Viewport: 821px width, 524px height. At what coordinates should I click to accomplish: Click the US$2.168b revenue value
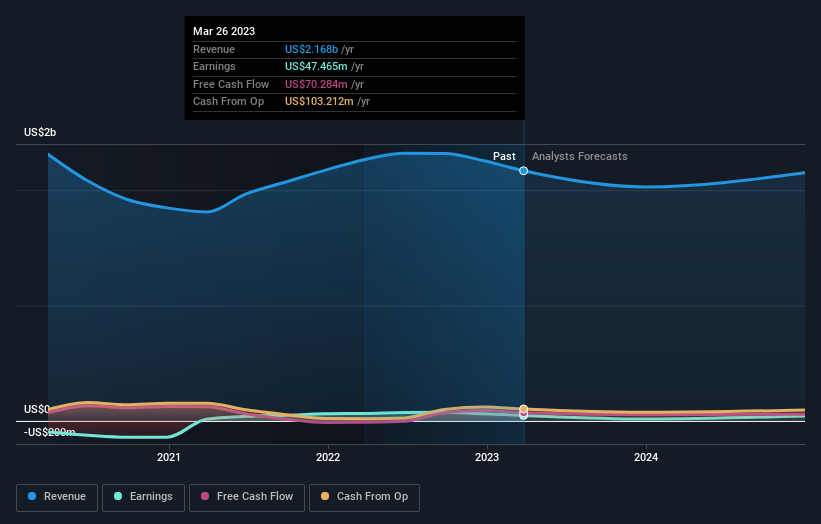312,49
